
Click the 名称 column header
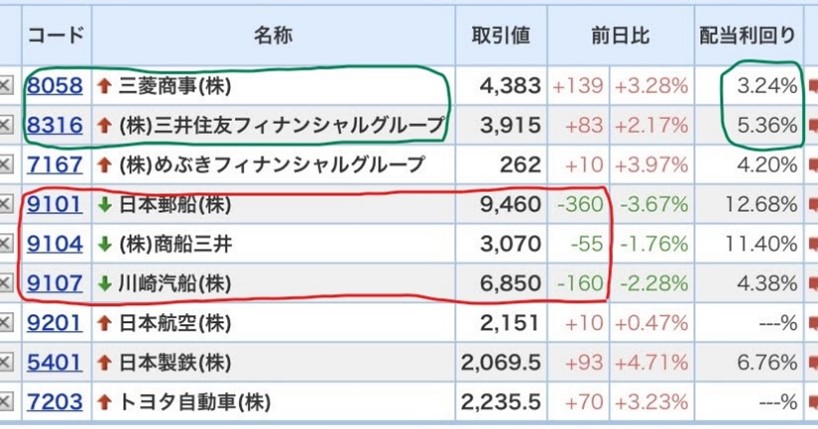(272, 35)
